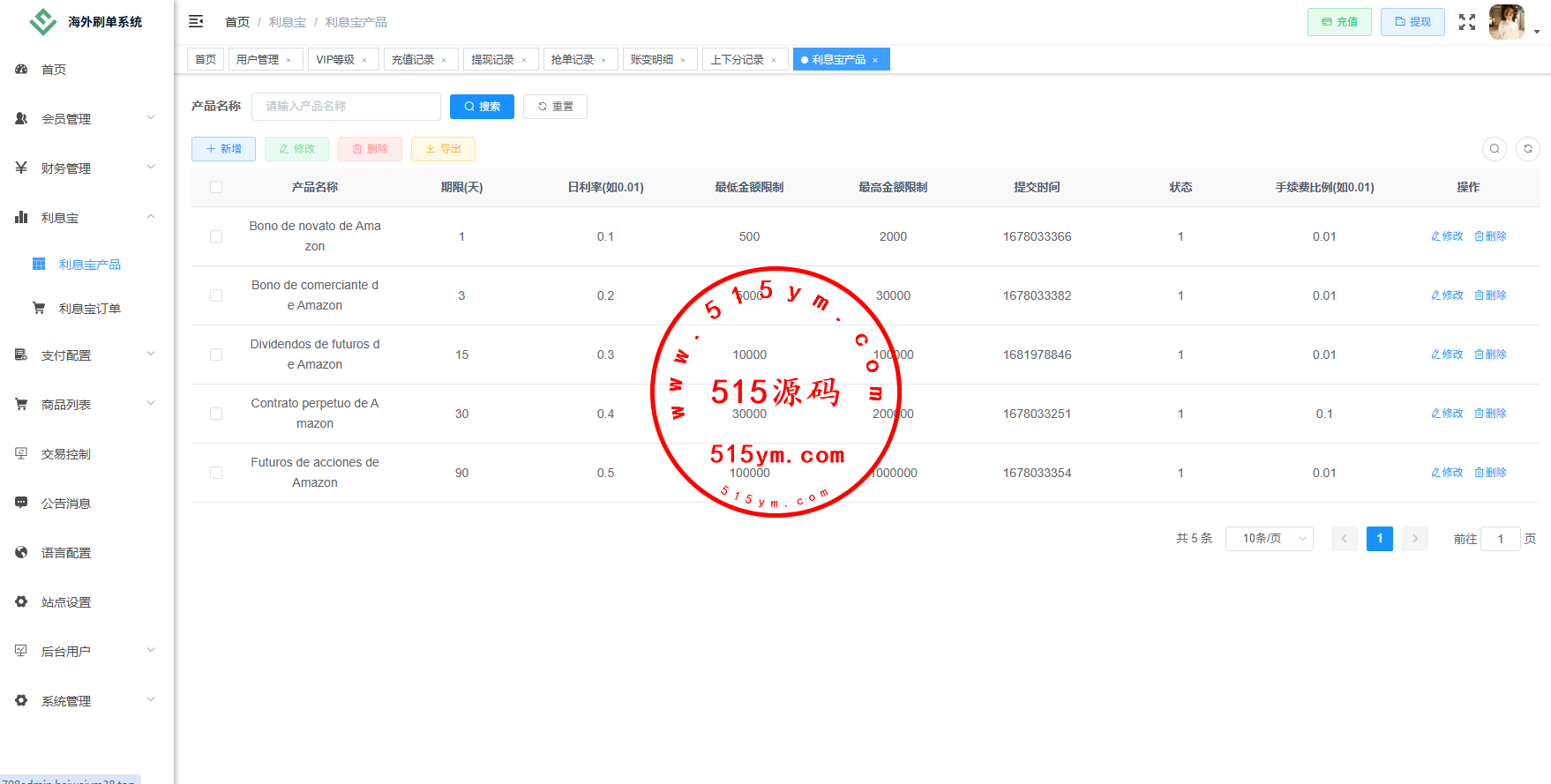Toggle fullscreen mode icon
The width and height of the screenshot is (1551, 784).
click(1466, 22)
